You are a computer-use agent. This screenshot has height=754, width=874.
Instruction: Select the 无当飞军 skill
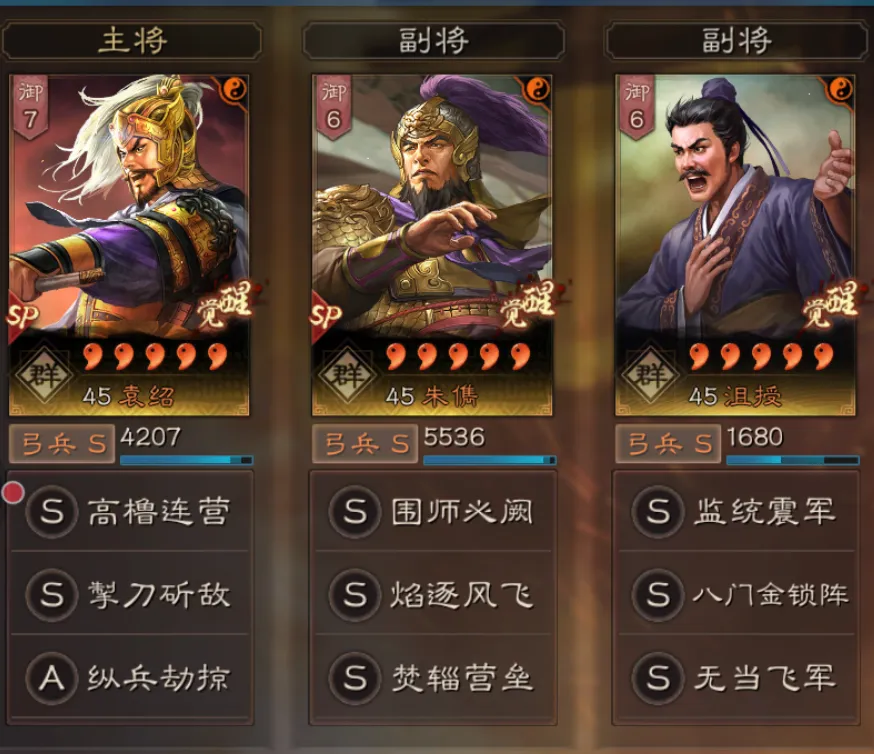(x=736, y=678)
